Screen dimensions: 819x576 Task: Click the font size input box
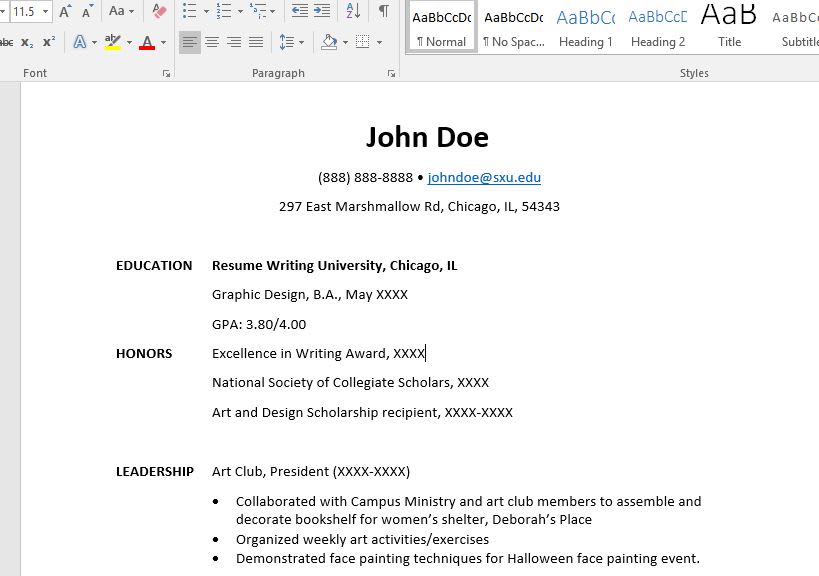25,11
